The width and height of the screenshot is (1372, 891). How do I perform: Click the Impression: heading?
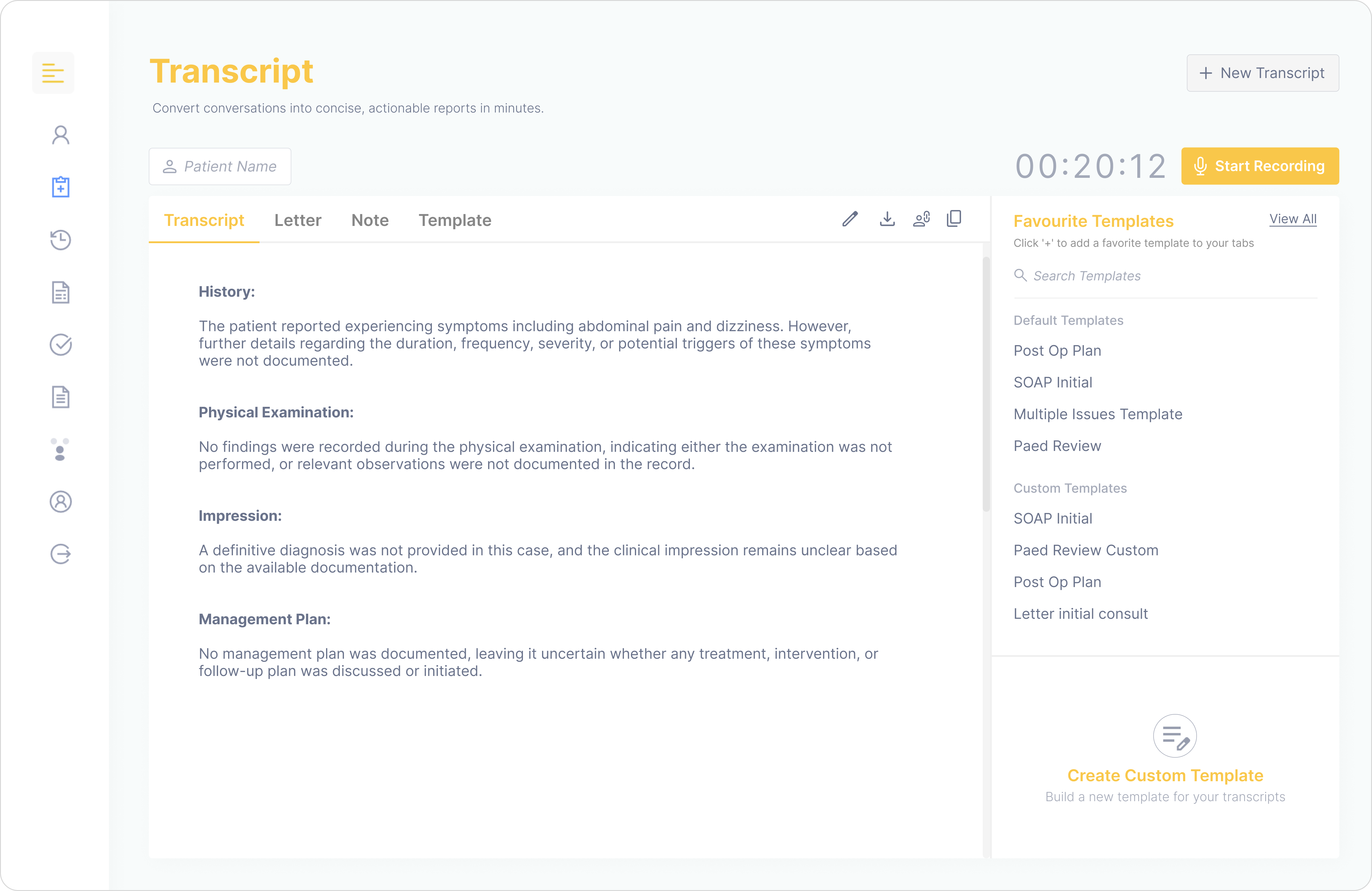[240, 516]
